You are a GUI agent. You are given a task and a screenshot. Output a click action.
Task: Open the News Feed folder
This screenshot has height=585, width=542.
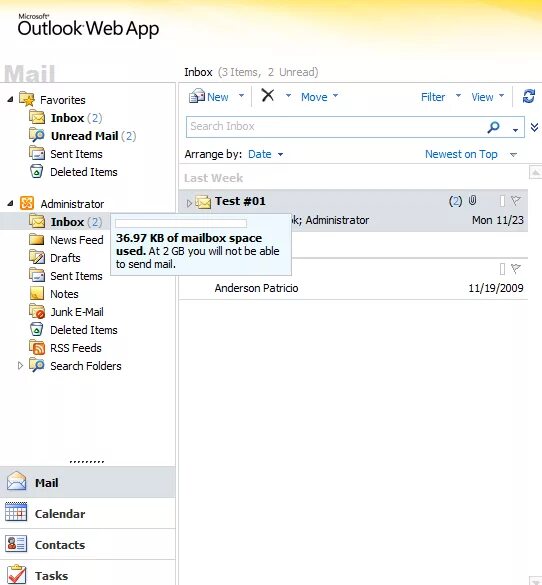point(76,240)
